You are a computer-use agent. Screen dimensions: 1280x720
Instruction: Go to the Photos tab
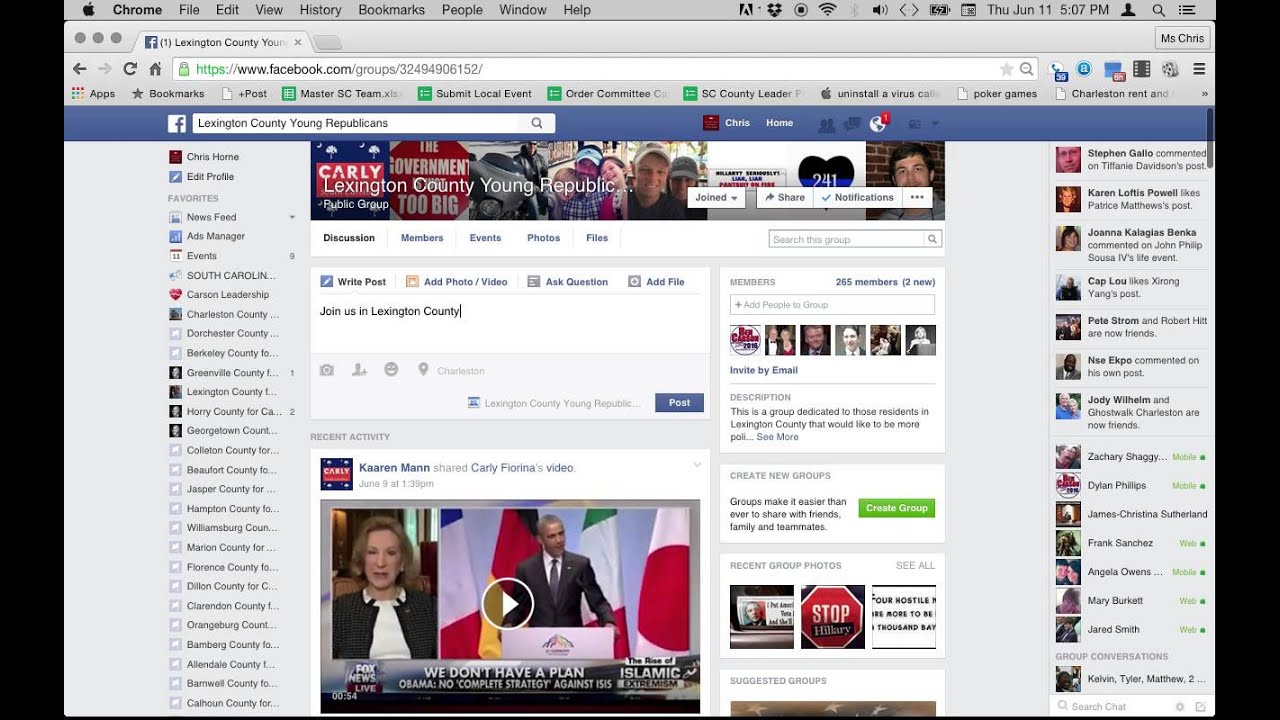tap(543, 238)
